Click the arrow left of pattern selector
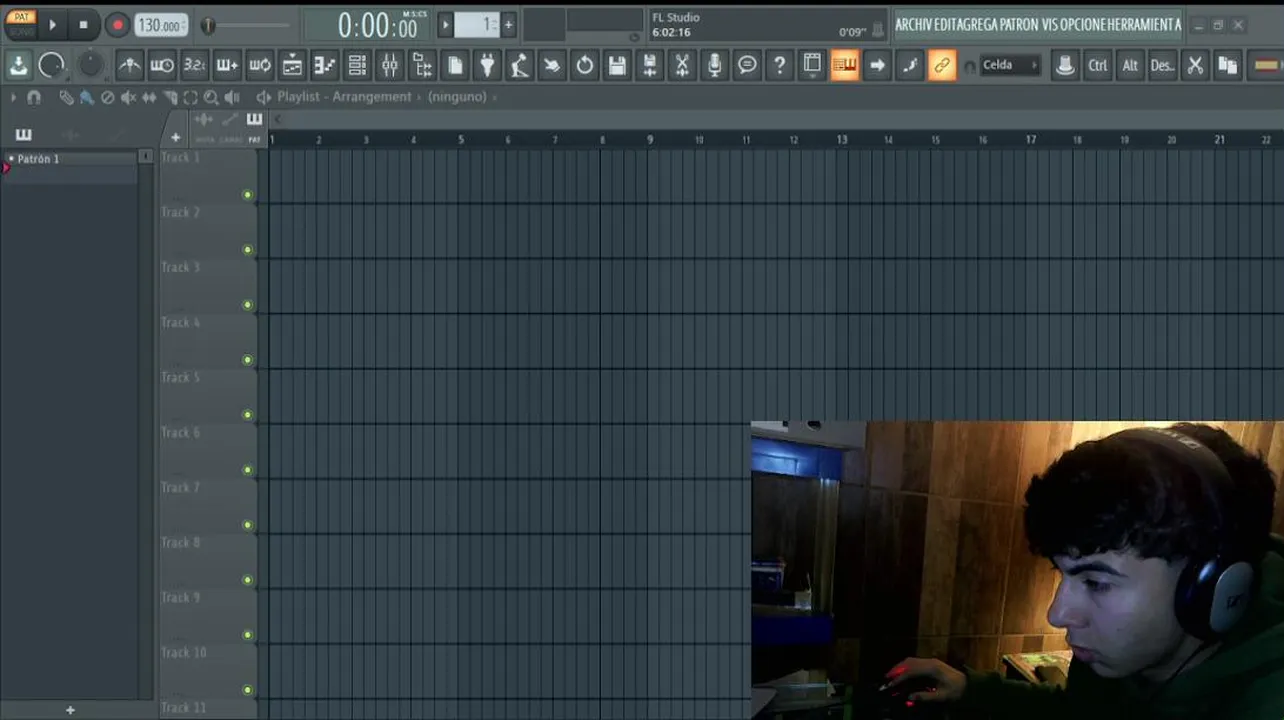This screenshot has height=720, width=1284. click(446, 24)
